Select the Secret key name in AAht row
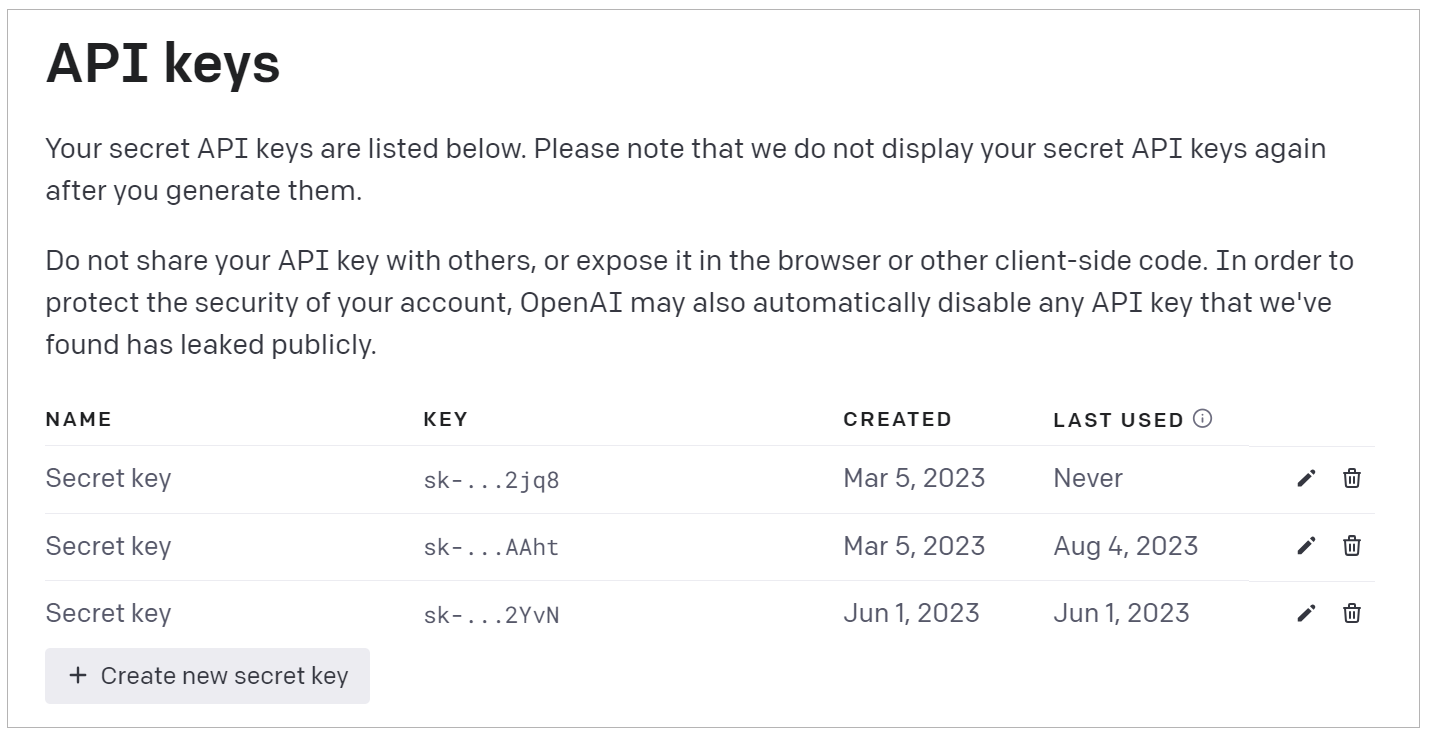1429x737 pixels. 108,546
